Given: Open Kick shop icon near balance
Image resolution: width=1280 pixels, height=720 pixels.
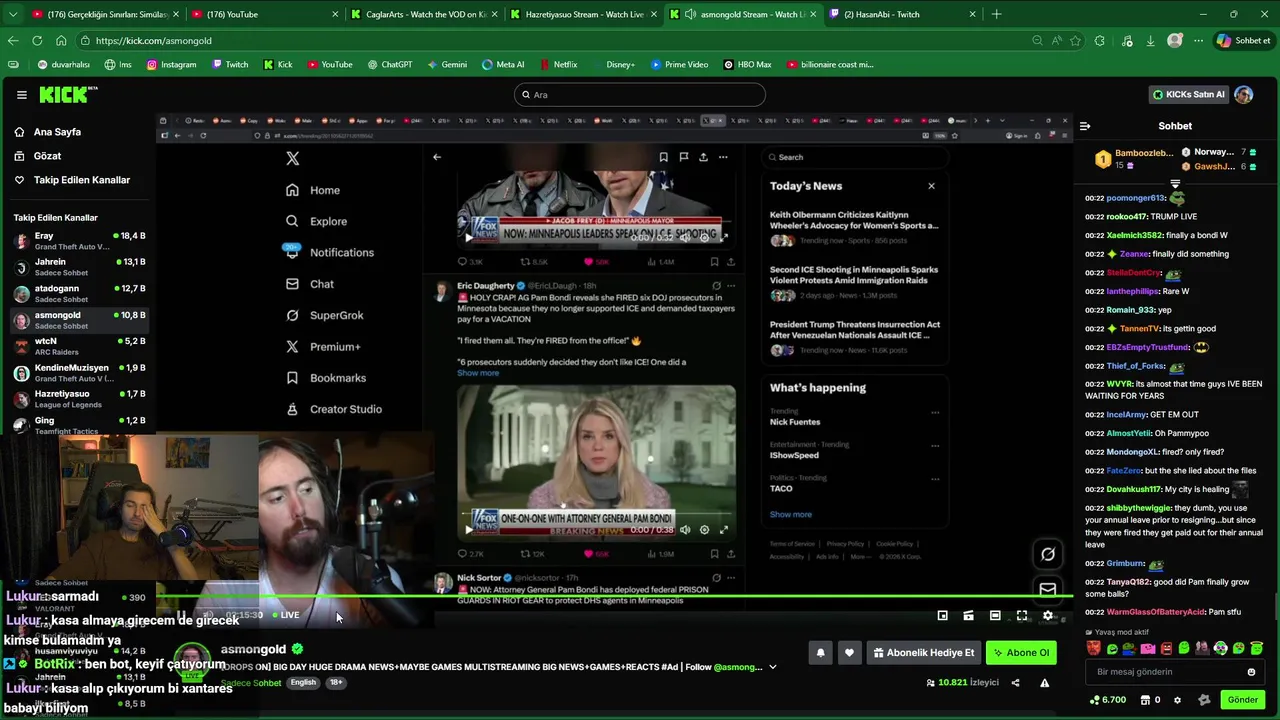Looking at the screenshot, I should pyautogui.click(x=1146, y=700).
